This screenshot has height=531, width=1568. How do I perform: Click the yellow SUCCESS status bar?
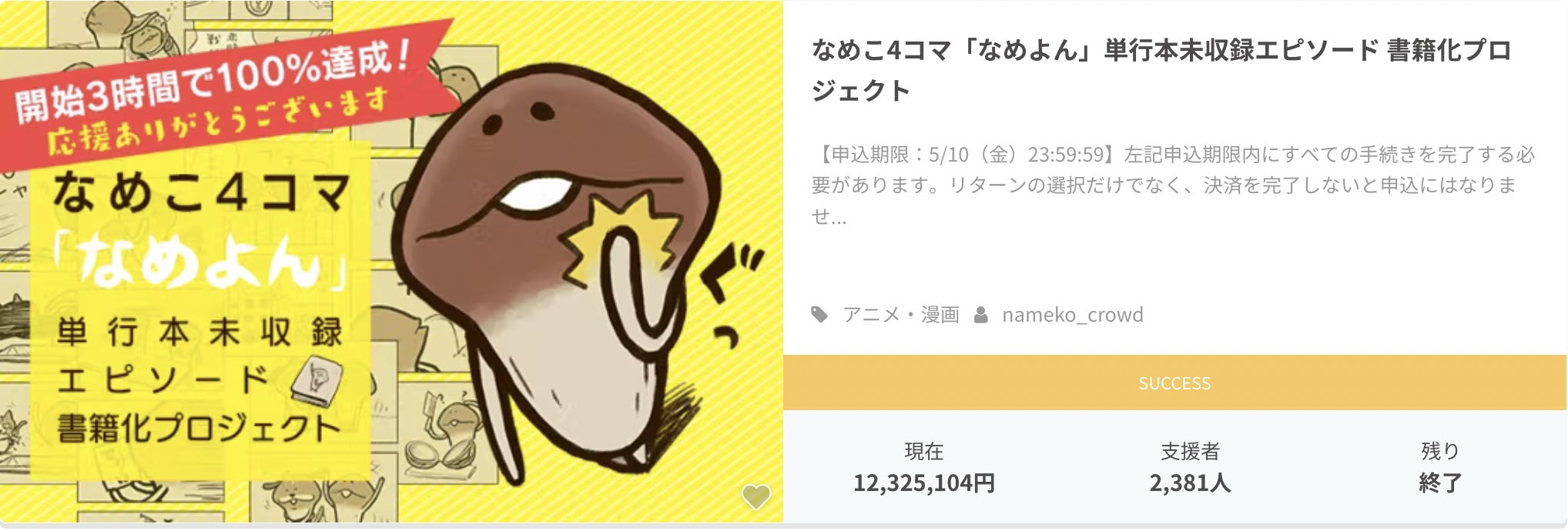1174,382
